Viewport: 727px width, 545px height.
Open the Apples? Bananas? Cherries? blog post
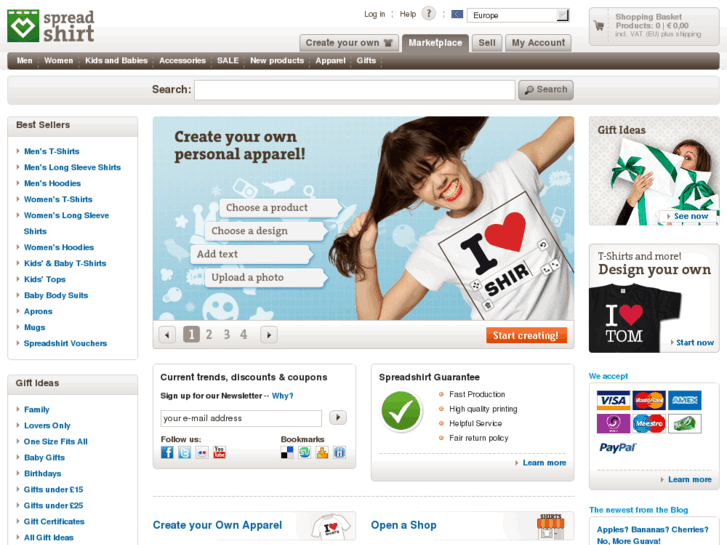click(652, 535)
